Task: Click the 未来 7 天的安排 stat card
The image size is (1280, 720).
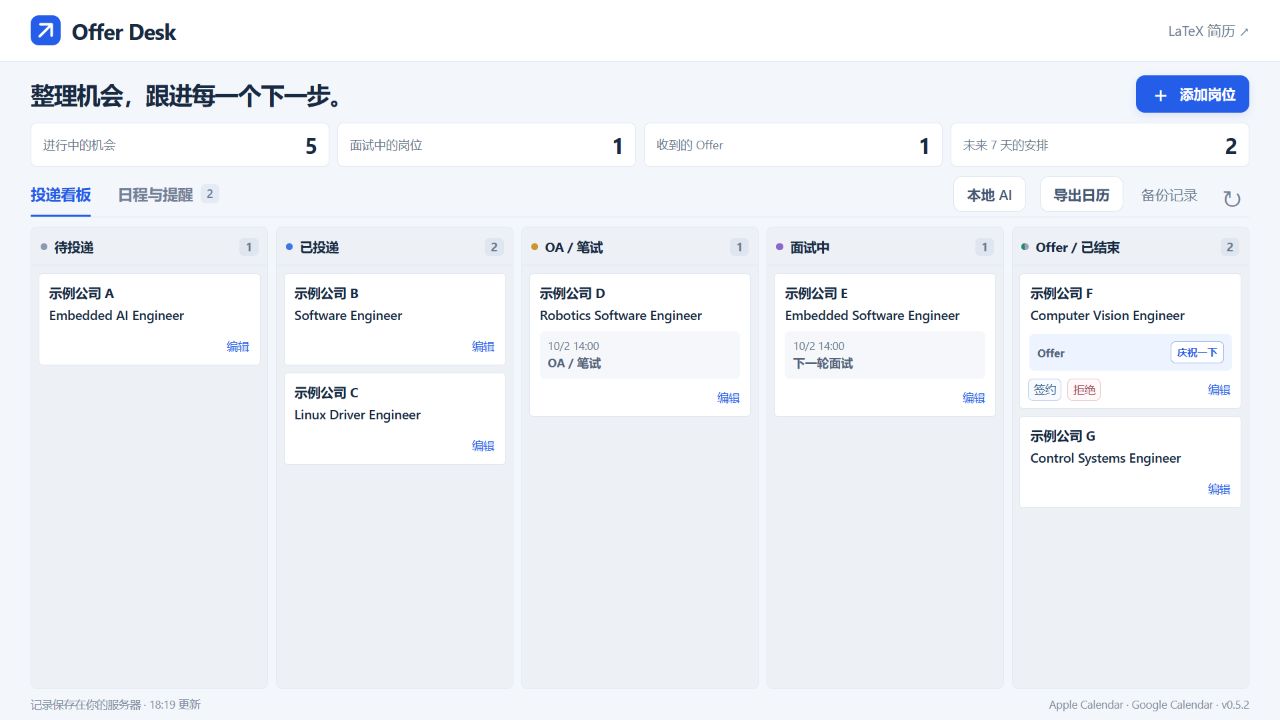Action: [1100, 145]
